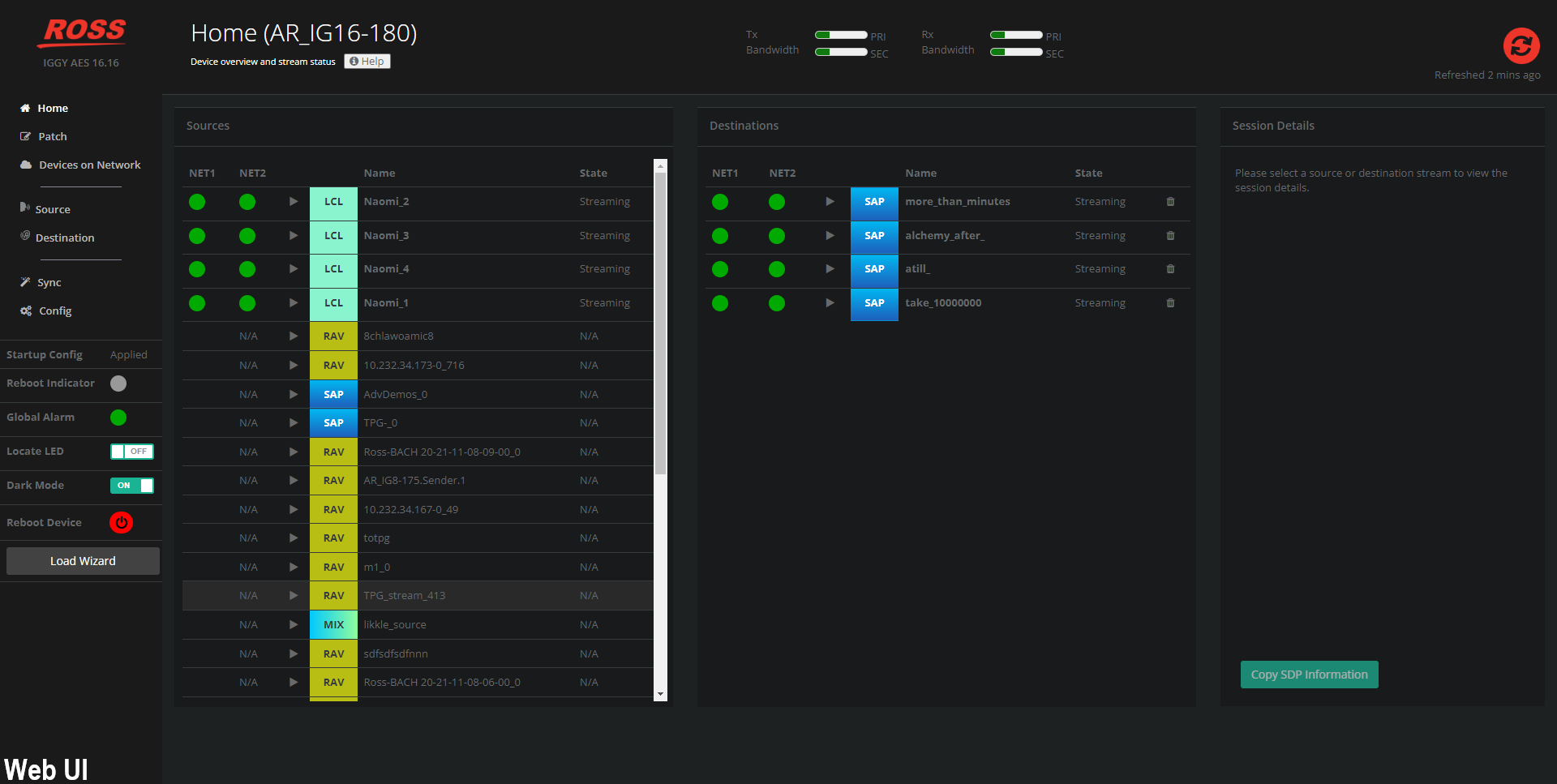This screenshot has width=1557, height=784.
Task: Expand the 8chlawoamic8 row arrow
Action: pos(294,336)
